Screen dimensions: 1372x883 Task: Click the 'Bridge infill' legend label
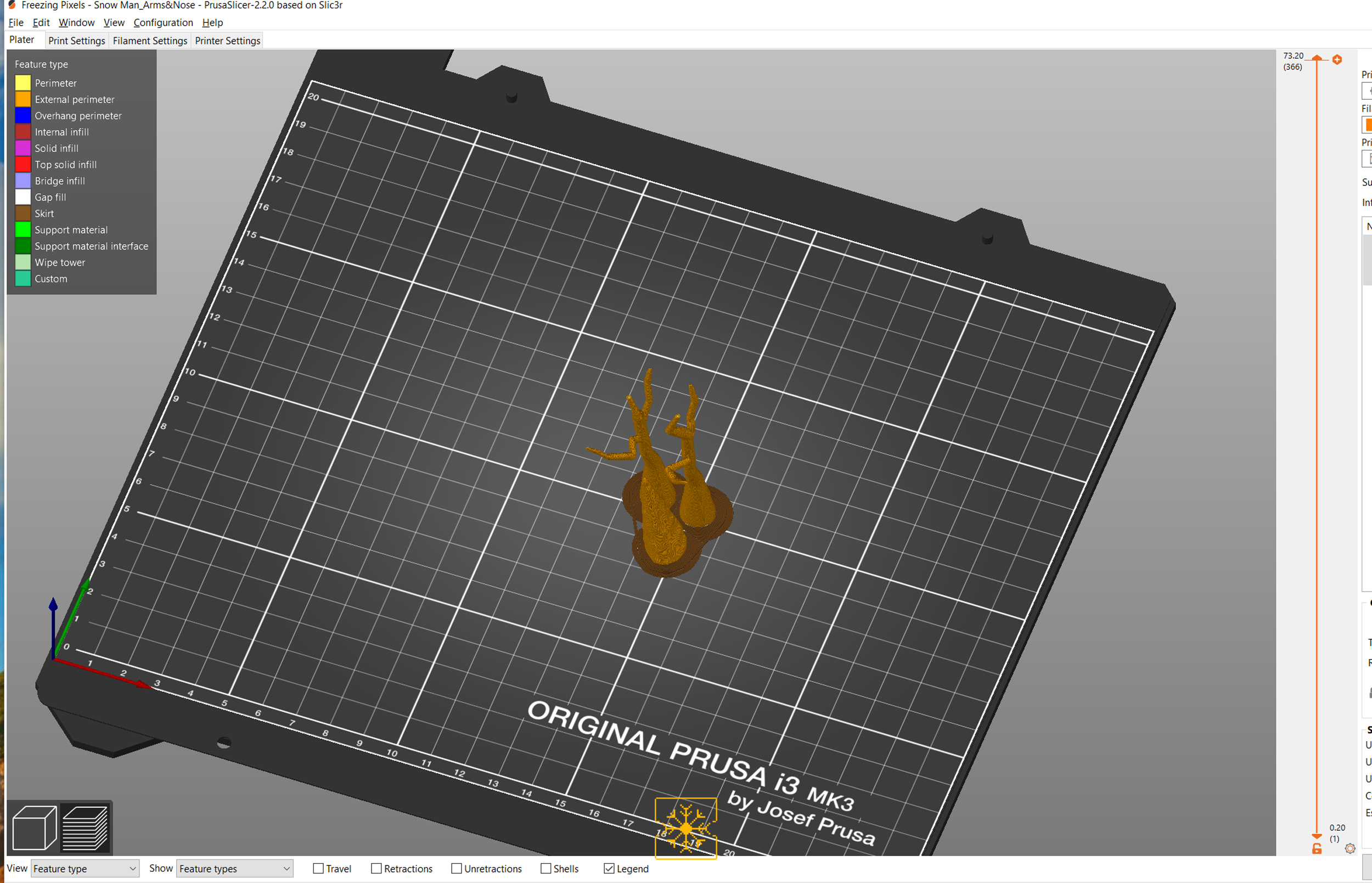click(x=60, y=181)
